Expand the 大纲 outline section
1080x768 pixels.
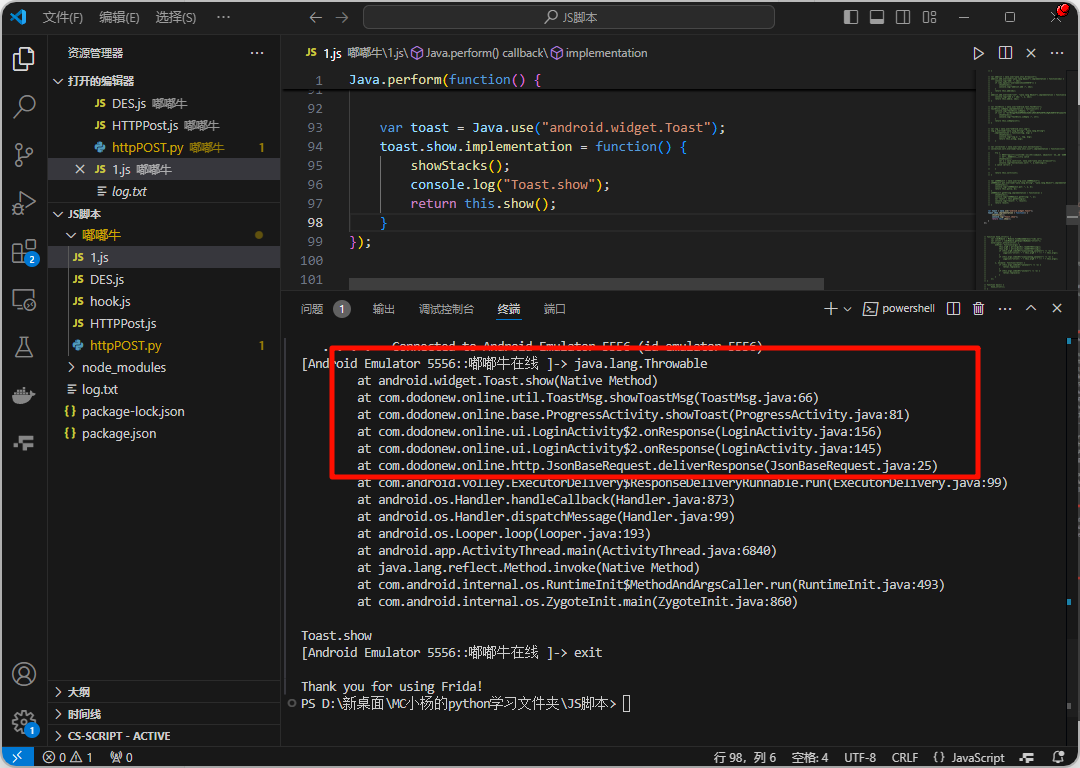(x=78, y=692)
